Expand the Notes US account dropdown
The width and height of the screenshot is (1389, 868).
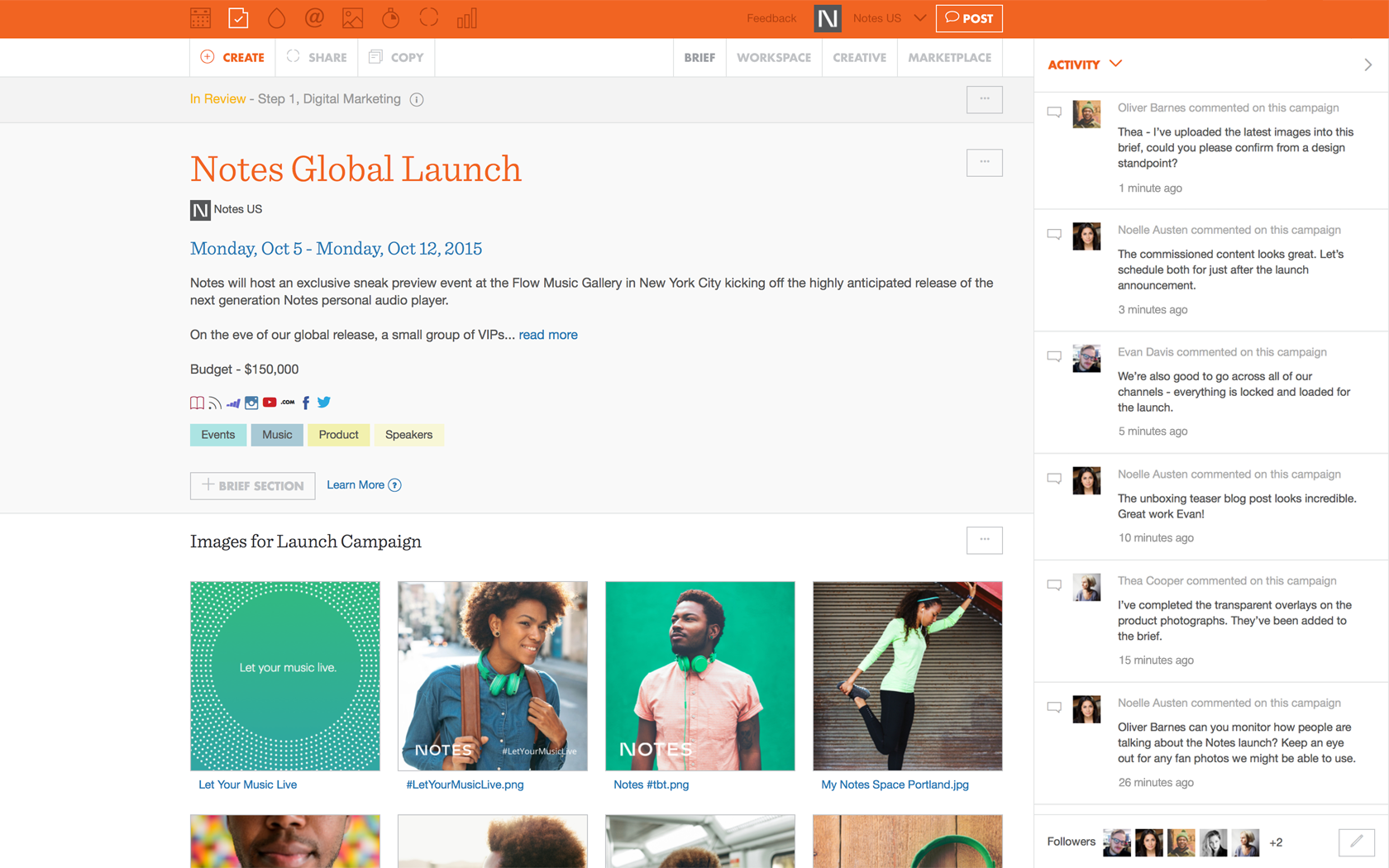tap(888, 17)
